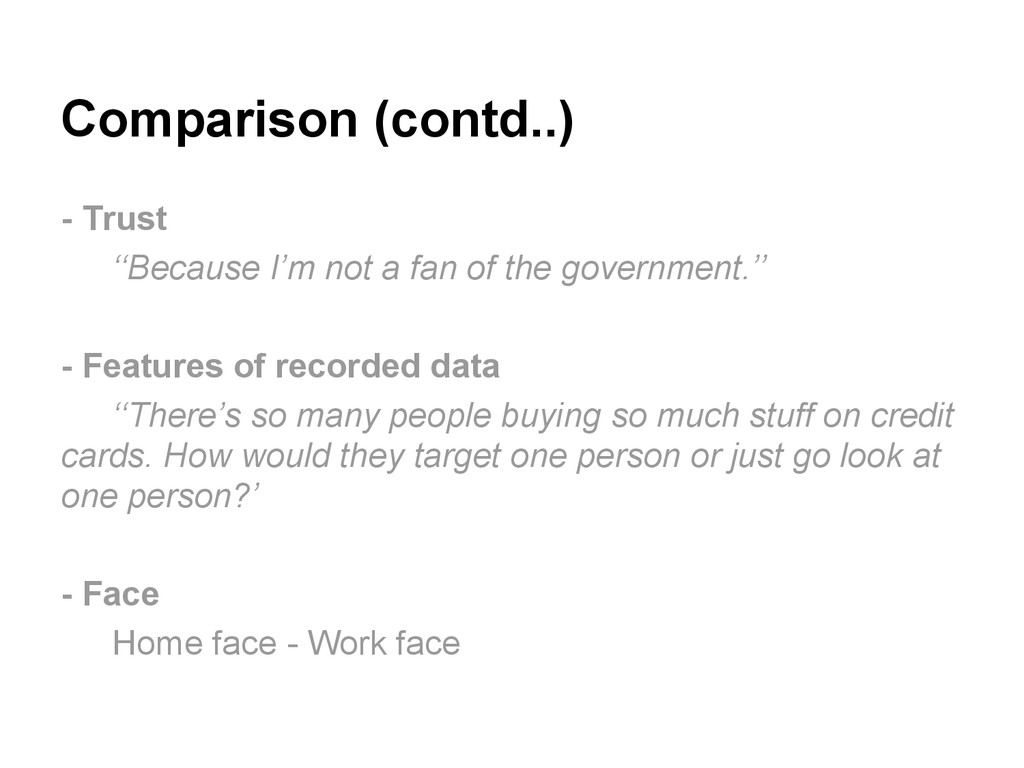Click the word "cards." beginning the line

click(x=106, y=456)
